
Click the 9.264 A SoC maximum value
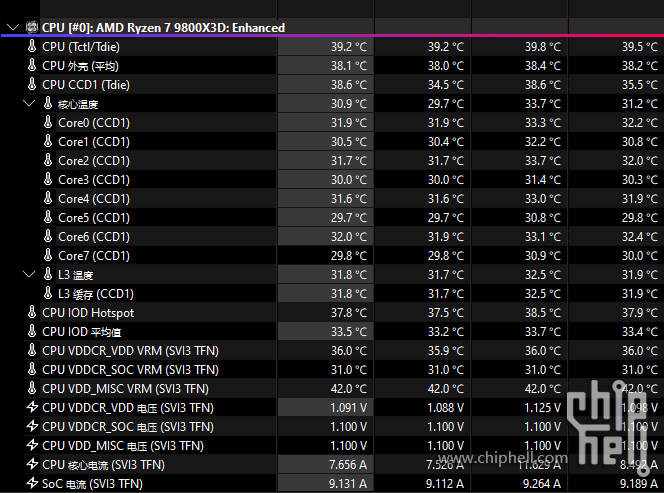point(542,484)
